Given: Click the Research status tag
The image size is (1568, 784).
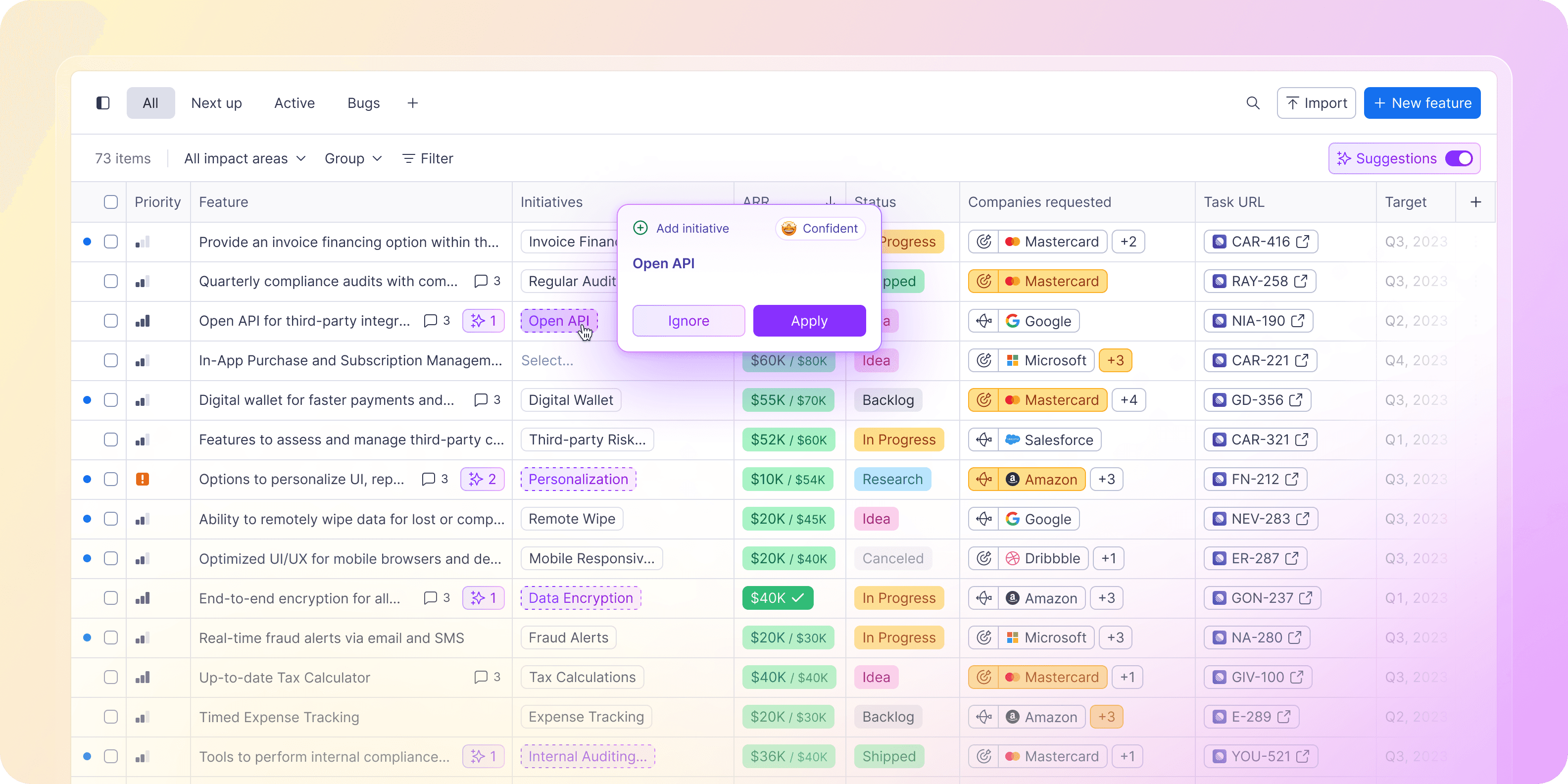Looking at the screenshot, I should 892,479.
